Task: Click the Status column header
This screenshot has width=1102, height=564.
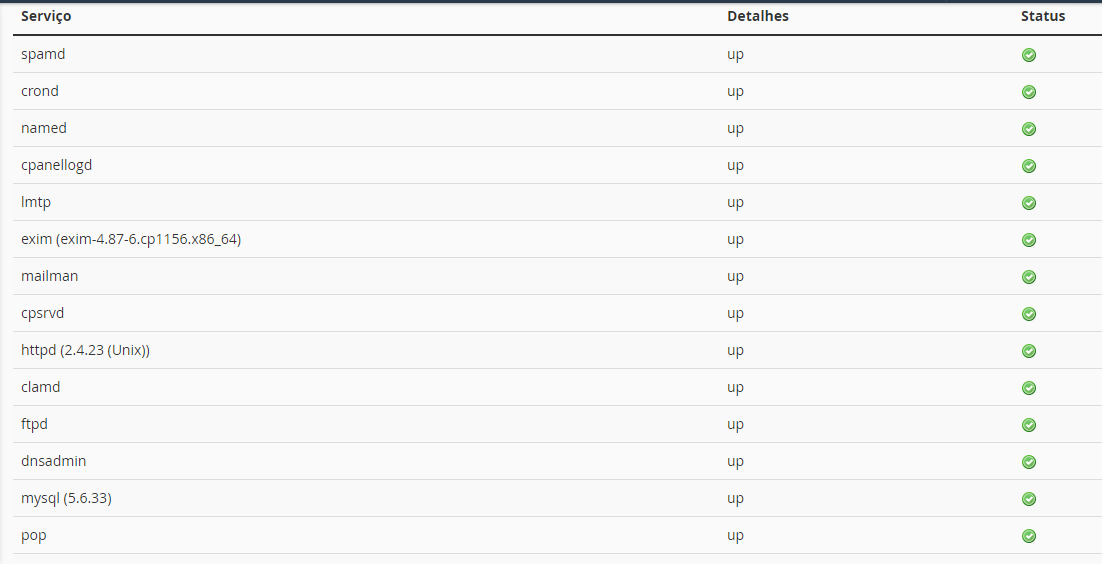Action: [1043, 16]
